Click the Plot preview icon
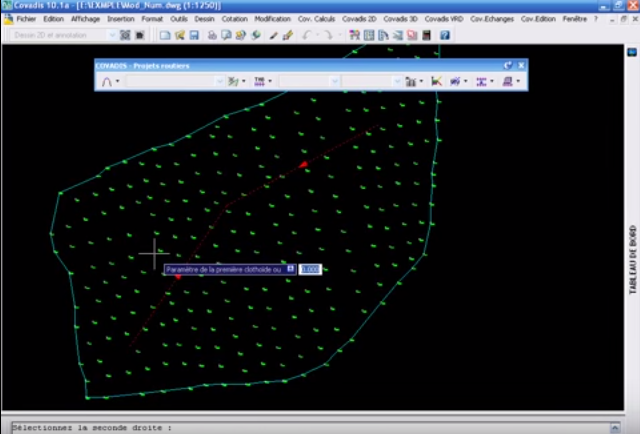 [226, 35]
